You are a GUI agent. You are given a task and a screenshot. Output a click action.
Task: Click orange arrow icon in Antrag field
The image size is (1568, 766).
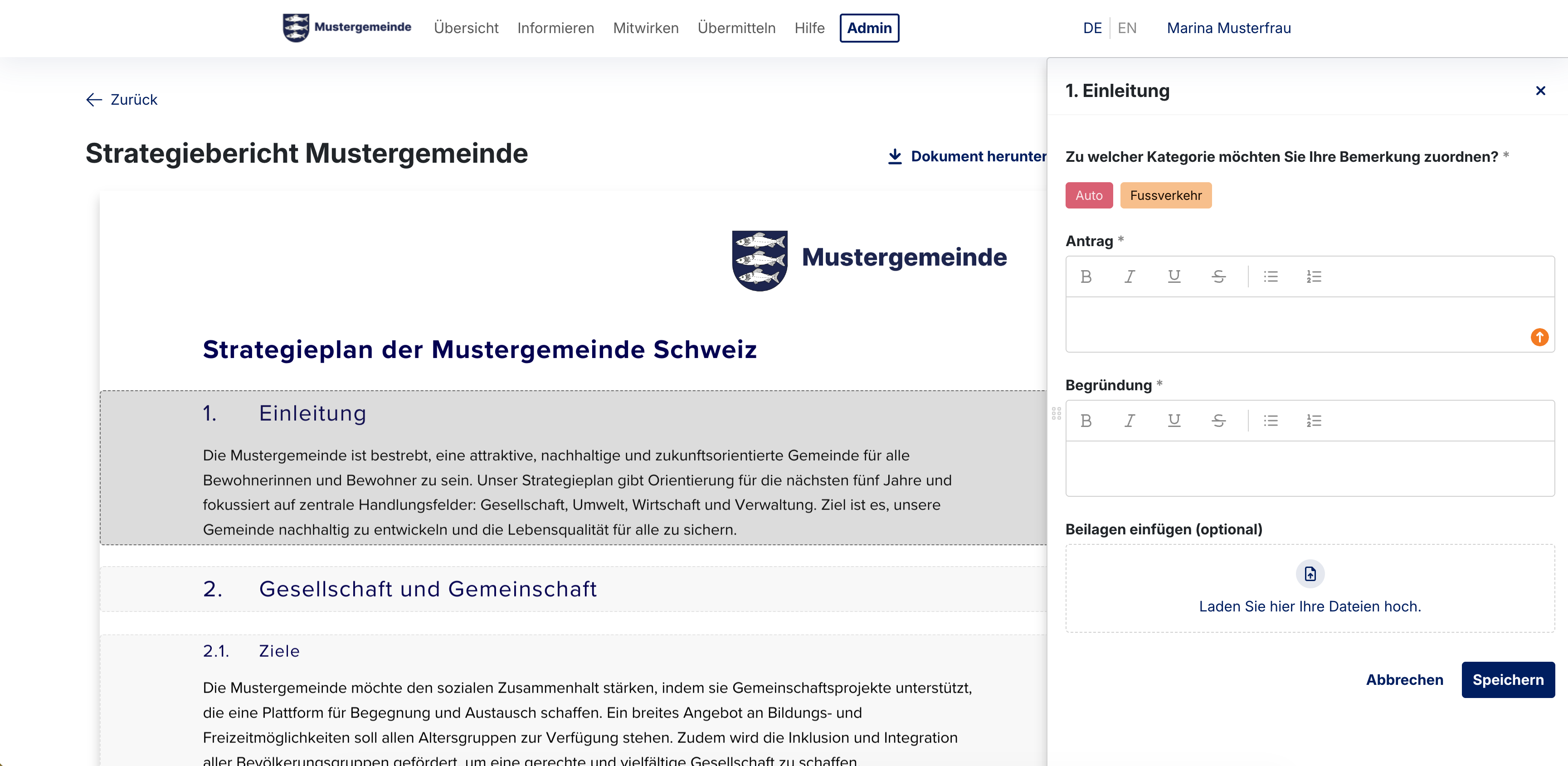1539,337
